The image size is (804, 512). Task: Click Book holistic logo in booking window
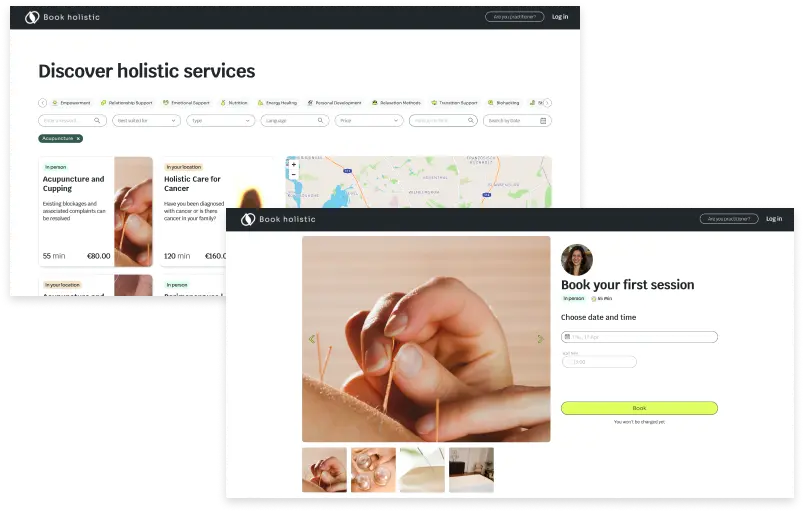[278, 219]
